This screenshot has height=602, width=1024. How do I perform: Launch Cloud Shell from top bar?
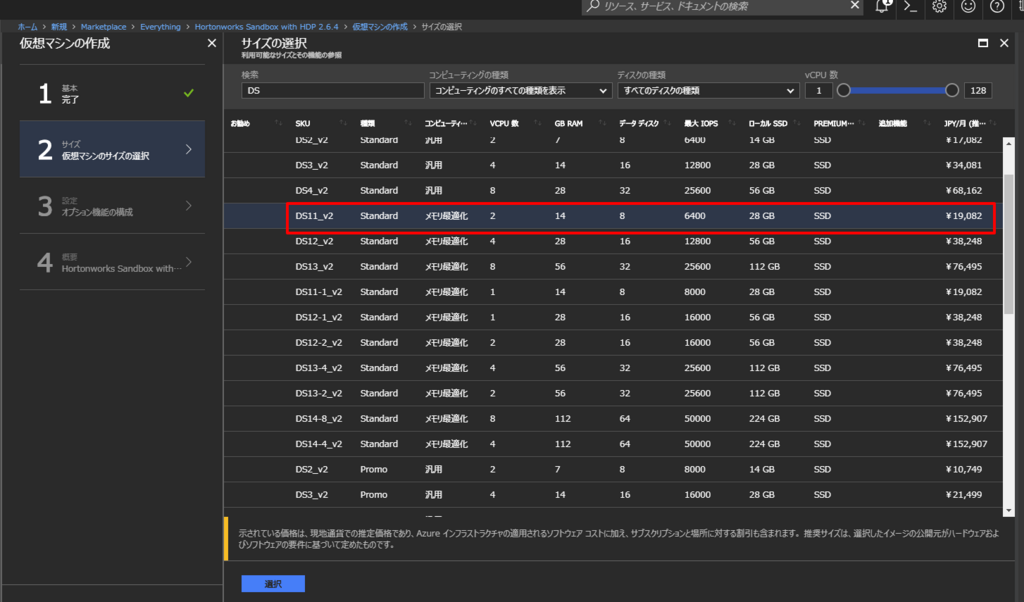tap(910, 6)
